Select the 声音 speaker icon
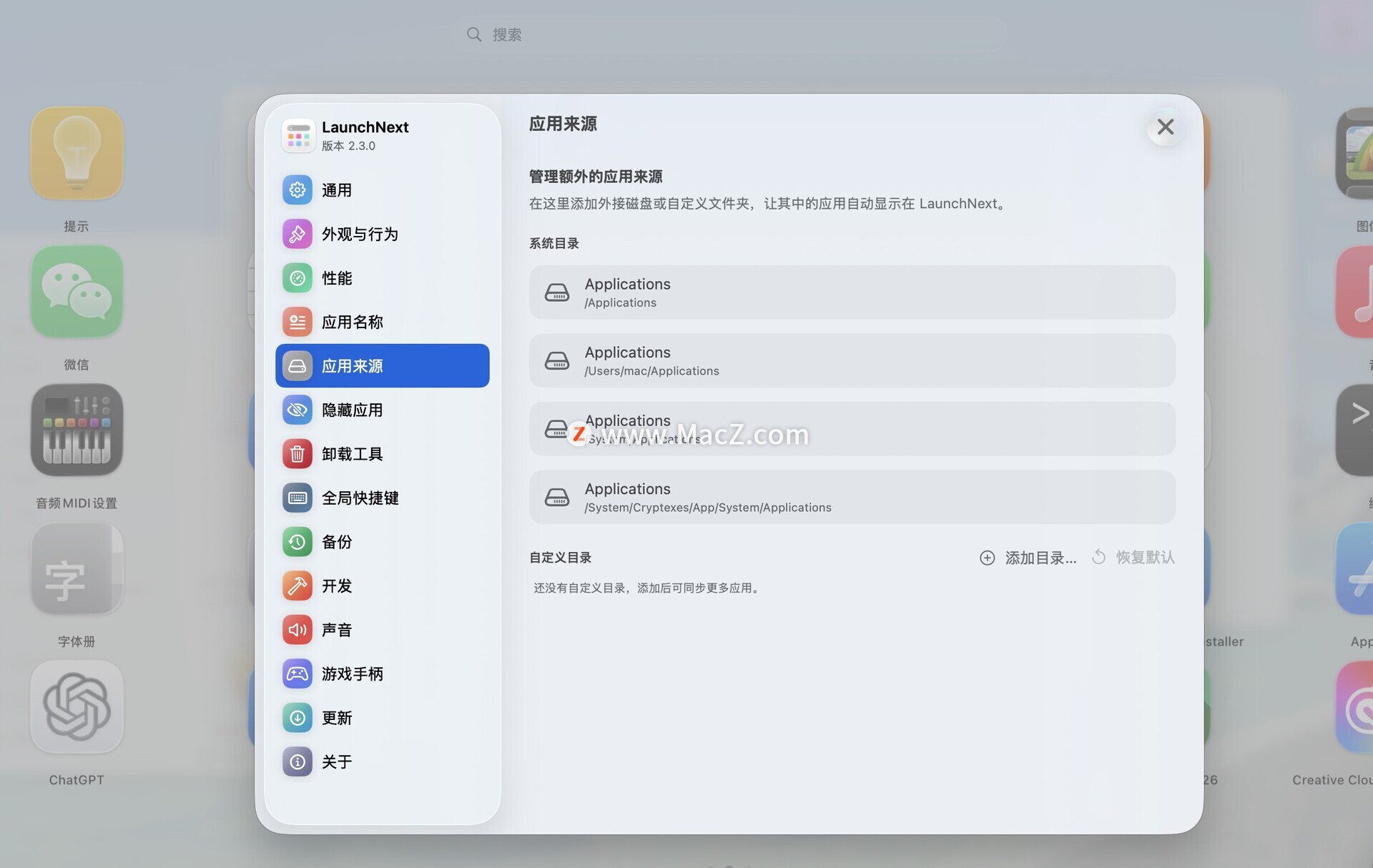The image size is (1373, 868). tap(297, 630)
